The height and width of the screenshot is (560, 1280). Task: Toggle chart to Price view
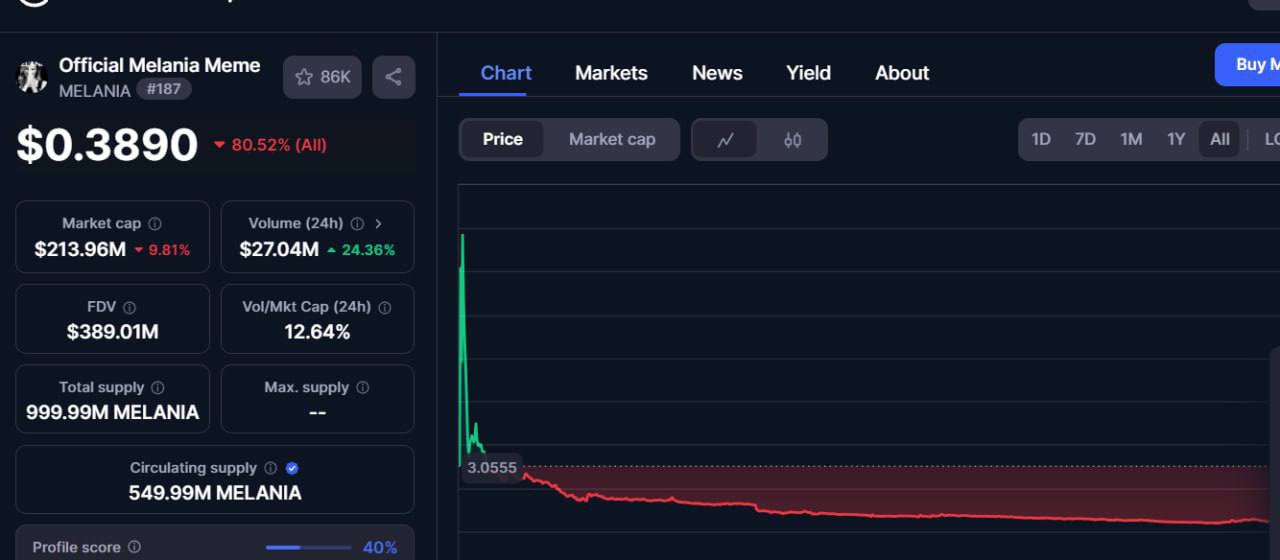pyautogui.click(x=502, y=140)
